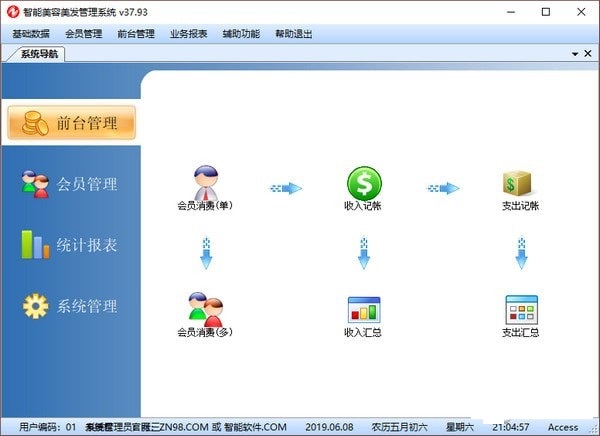600x436 pixels.
Task: Open the 会员消费(单) member icon
Action: pyautogui.click(x=206, y=183)
